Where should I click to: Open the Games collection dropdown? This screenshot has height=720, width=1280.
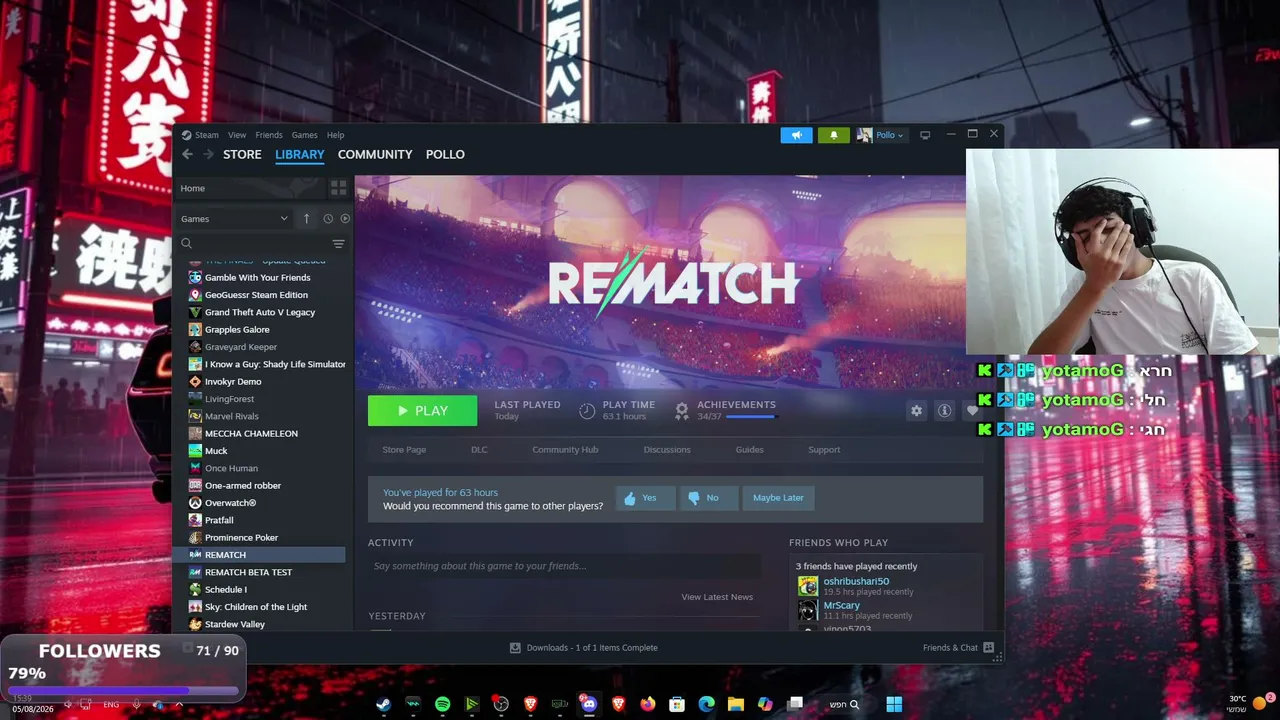pyautogui.click(x=235, y=219)
